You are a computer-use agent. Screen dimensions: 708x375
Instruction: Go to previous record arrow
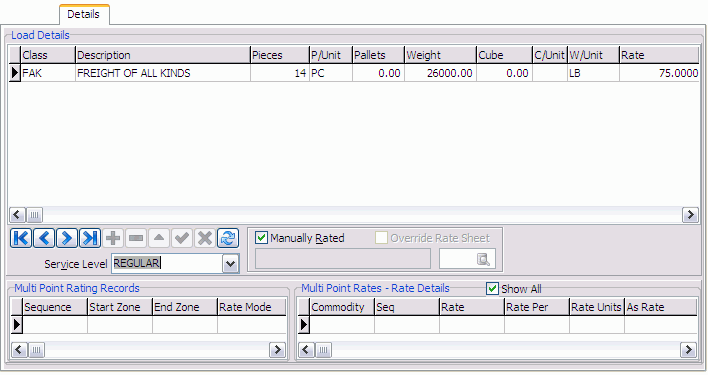pos(44,238)
